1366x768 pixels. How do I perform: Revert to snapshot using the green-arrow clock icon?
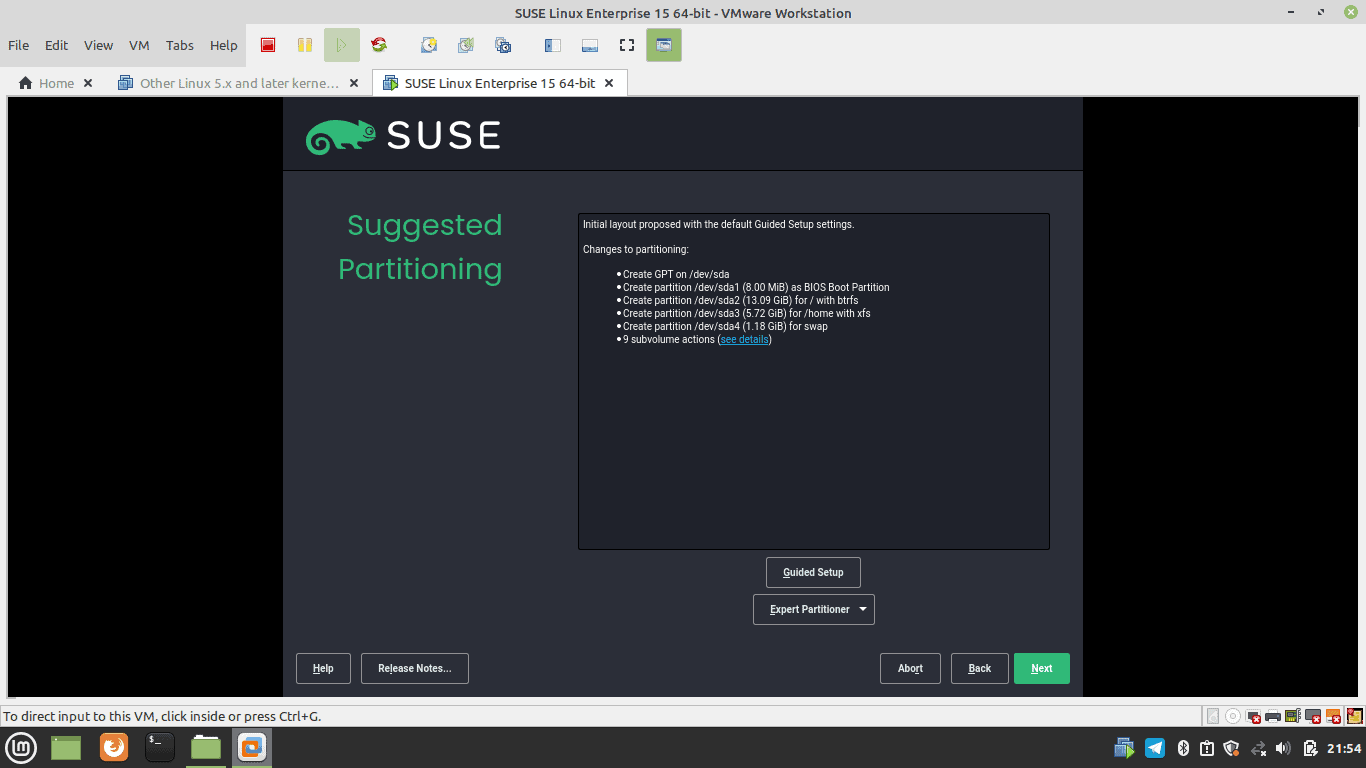(x=466, y=45)
